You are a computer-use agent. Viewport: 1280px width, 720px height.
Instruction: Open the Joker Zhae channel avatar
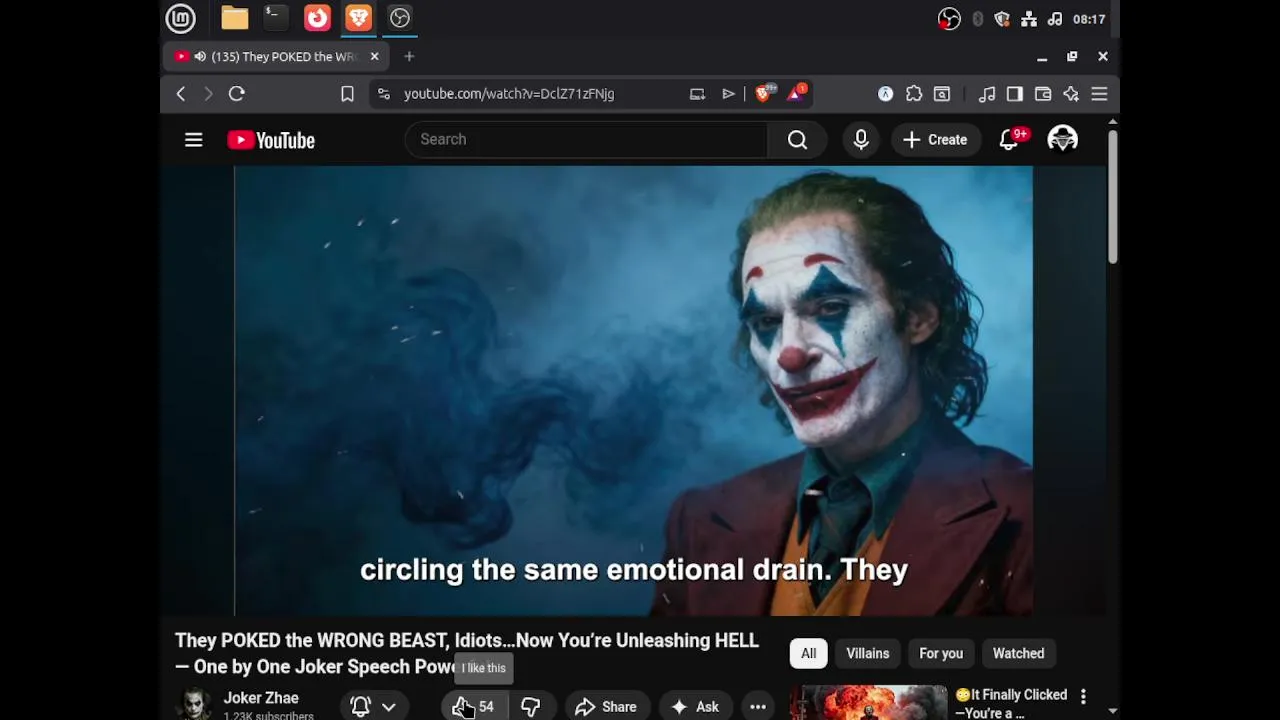[195, 704]
